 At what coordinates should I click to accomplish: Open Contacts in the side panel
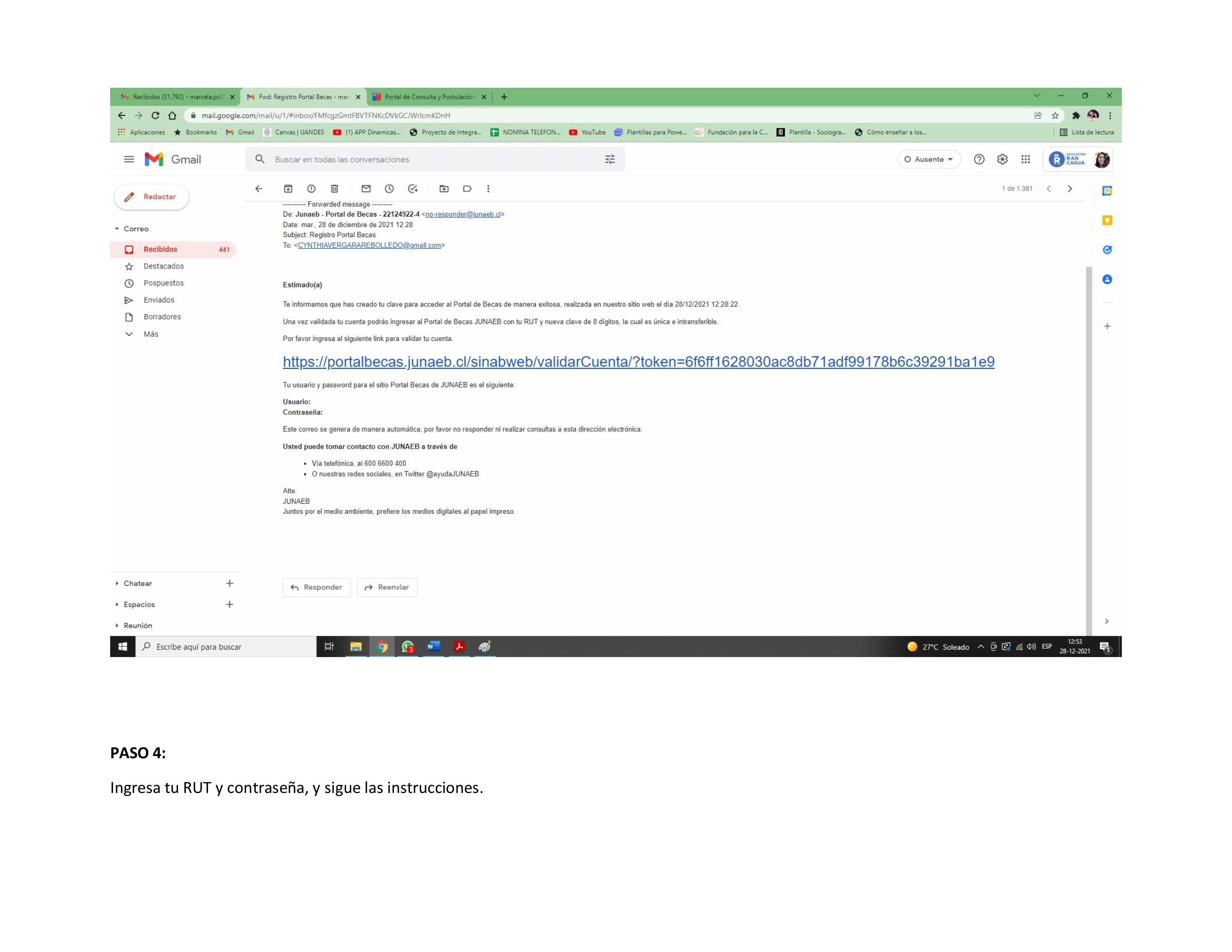(1107, 279)
